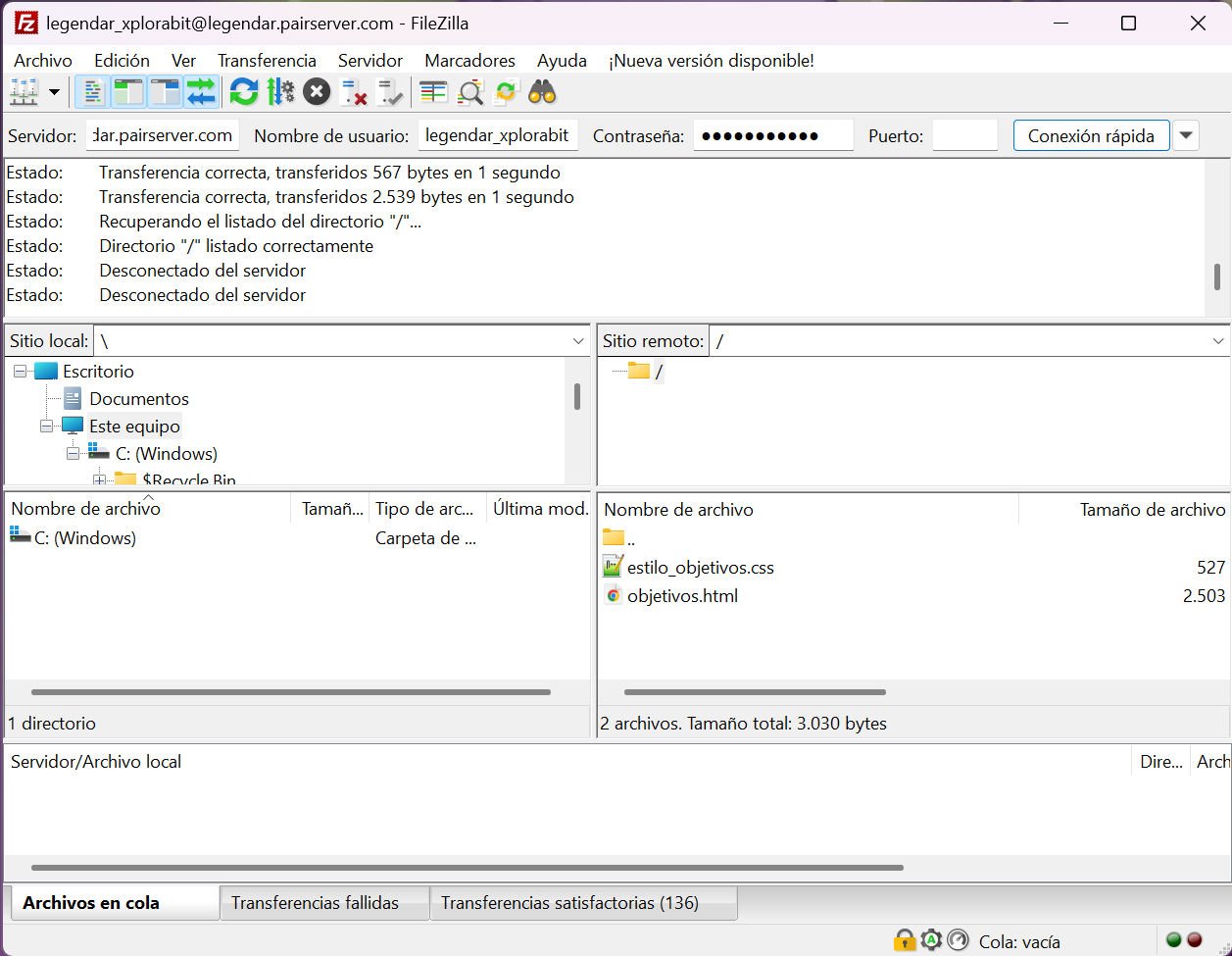Collapse the Este equipo tree node
The height and width of the screenshot is (956, 1232).
(47, 427)
